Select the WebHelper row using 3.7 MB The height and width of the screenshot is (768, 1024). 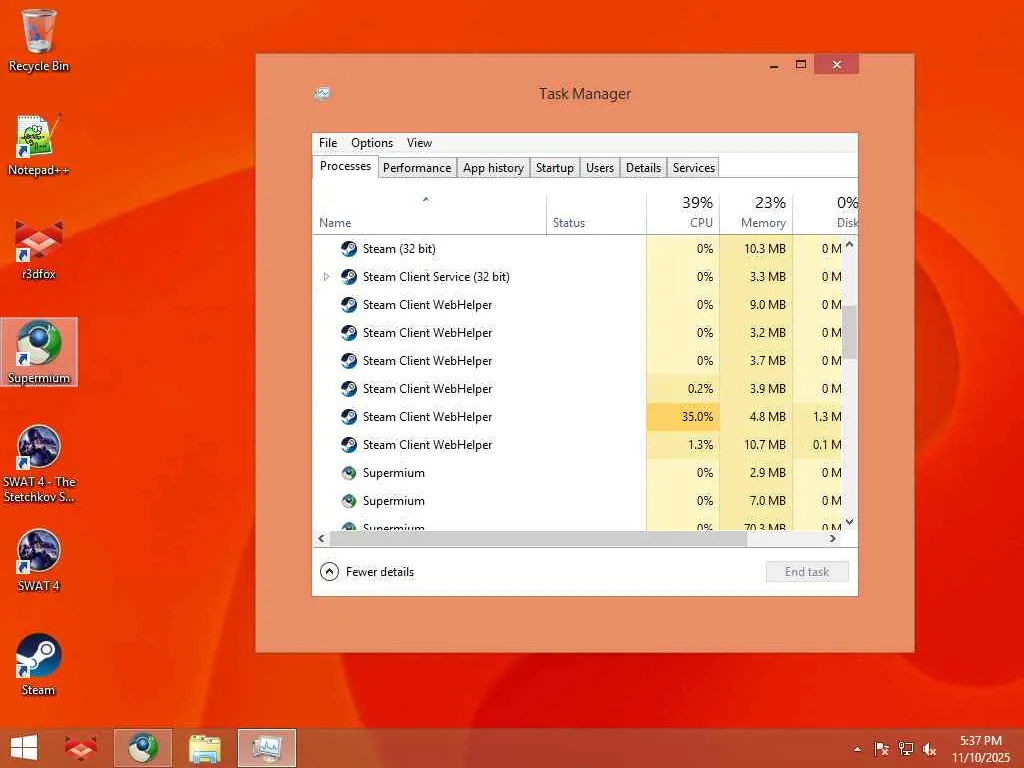click(577, 361)
